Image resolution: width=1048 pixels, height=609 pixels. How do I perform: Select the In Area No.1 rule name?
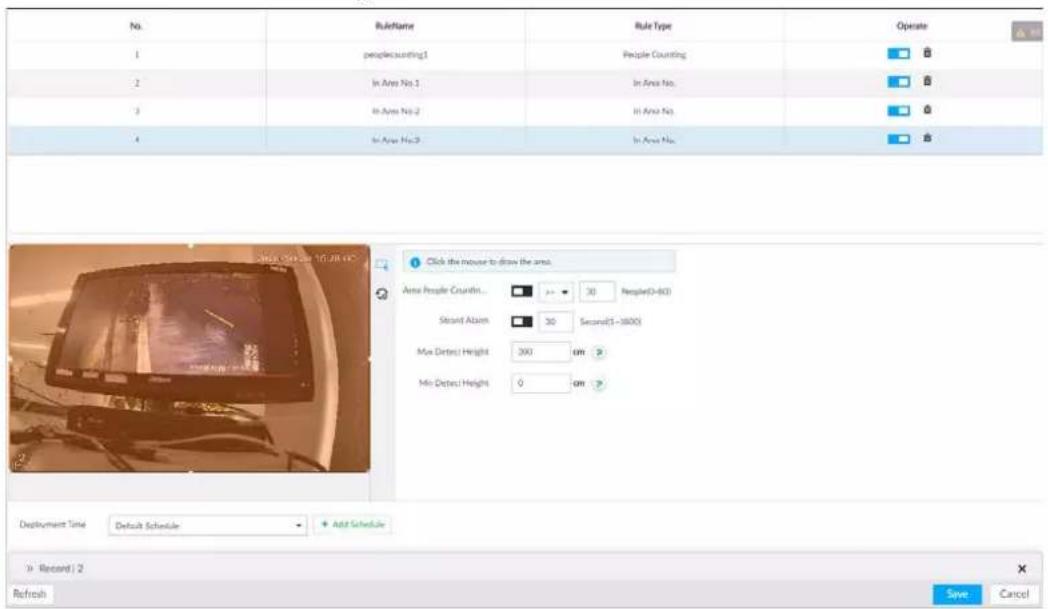point(396,83)
